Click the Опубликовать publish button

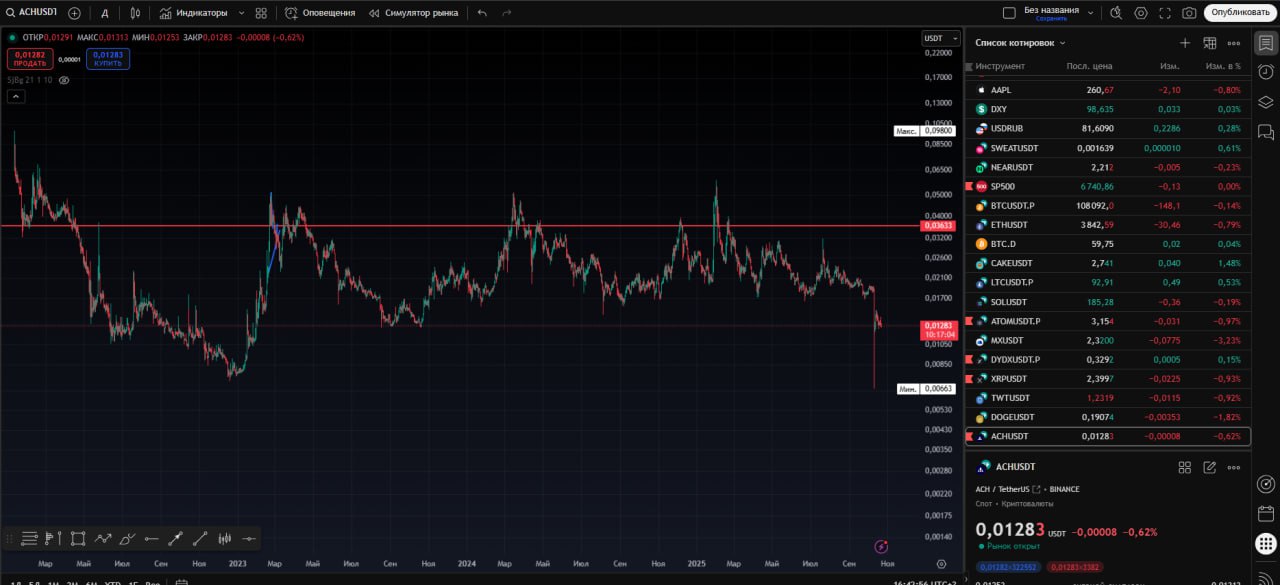[x=1240, y=13]
